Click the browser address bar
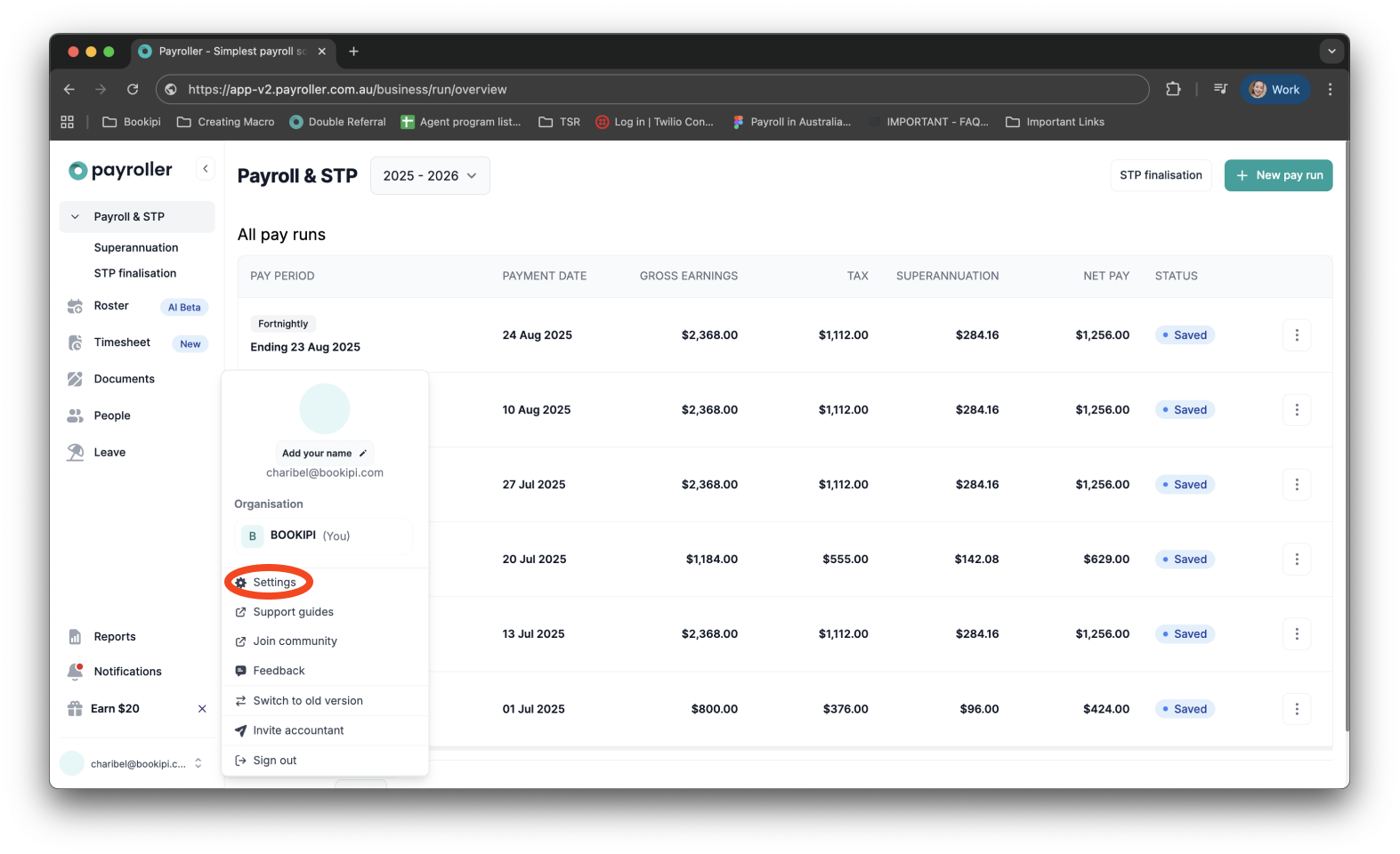 tap(652, 89)
